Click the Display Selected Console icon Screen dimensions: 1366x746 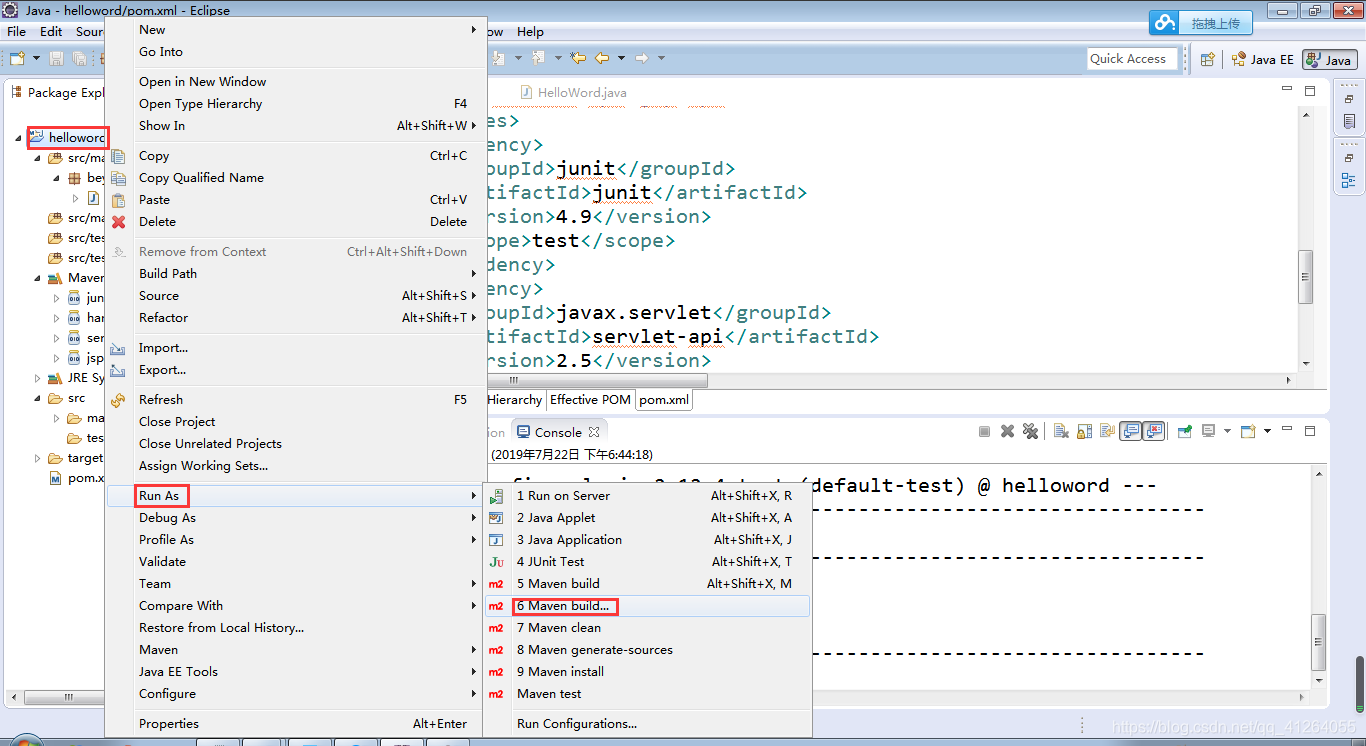pos(1208,431)
